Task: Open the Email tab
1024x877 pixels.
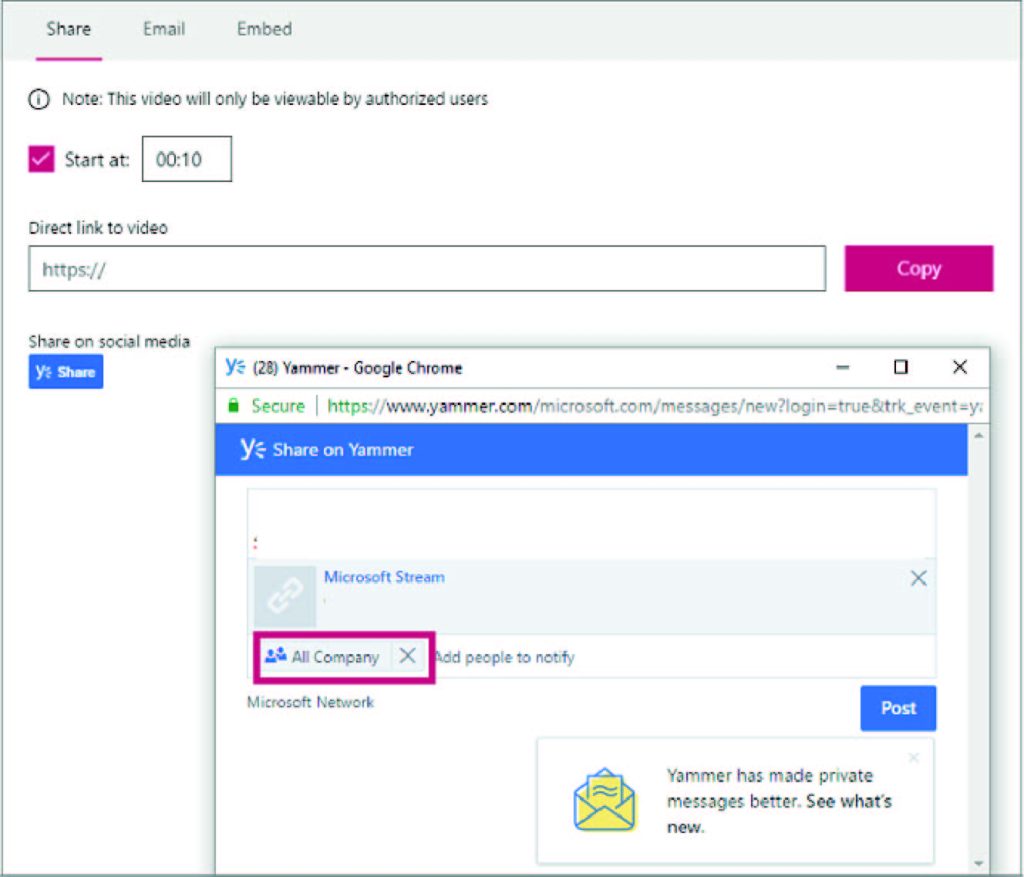Action: [x=164, y=29]
